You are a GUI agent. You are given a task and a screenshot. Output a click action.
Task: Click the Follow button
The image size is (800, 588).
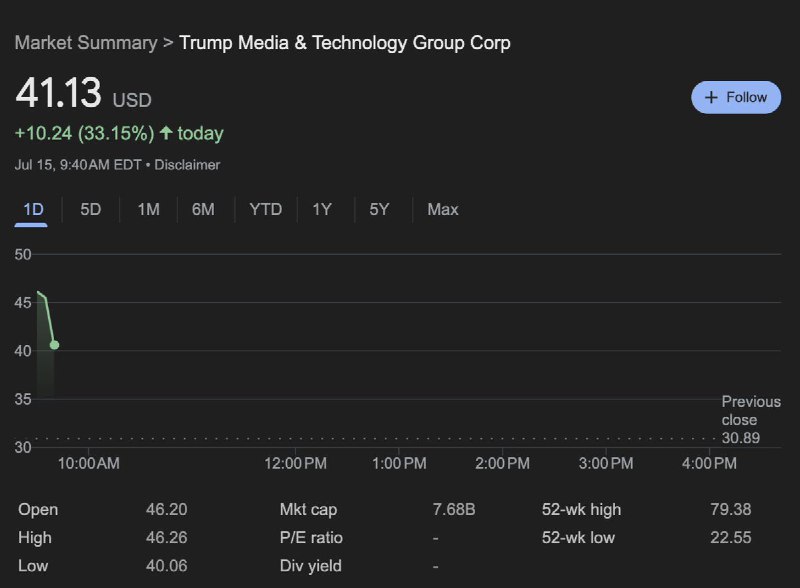coord(736,97)
